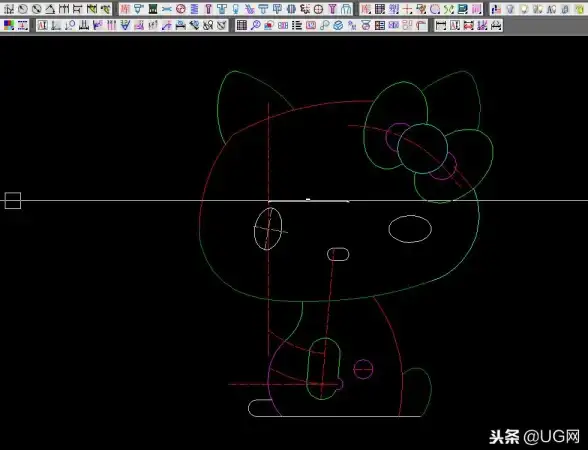Select the blue curved arrow icon

(166, 25)
